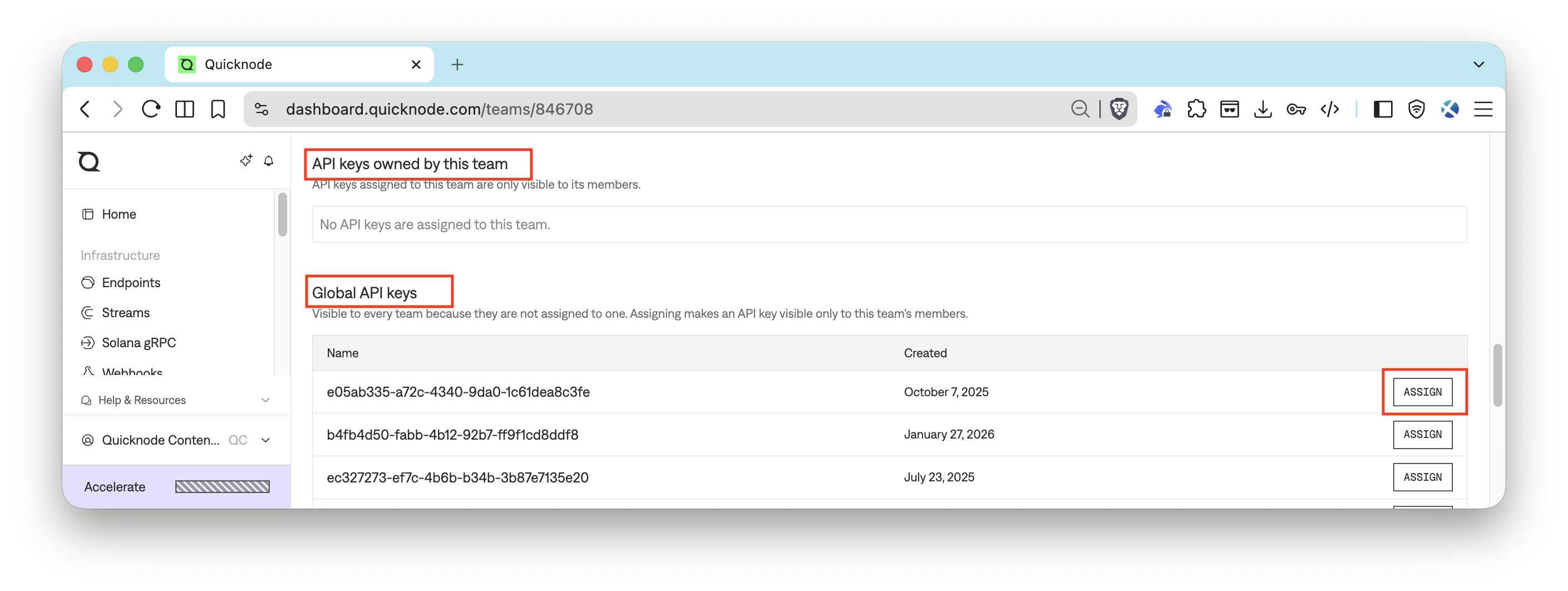Expand Help & Resources section
The height and width of the screenshot is (591, 1568).
[176, 400]
